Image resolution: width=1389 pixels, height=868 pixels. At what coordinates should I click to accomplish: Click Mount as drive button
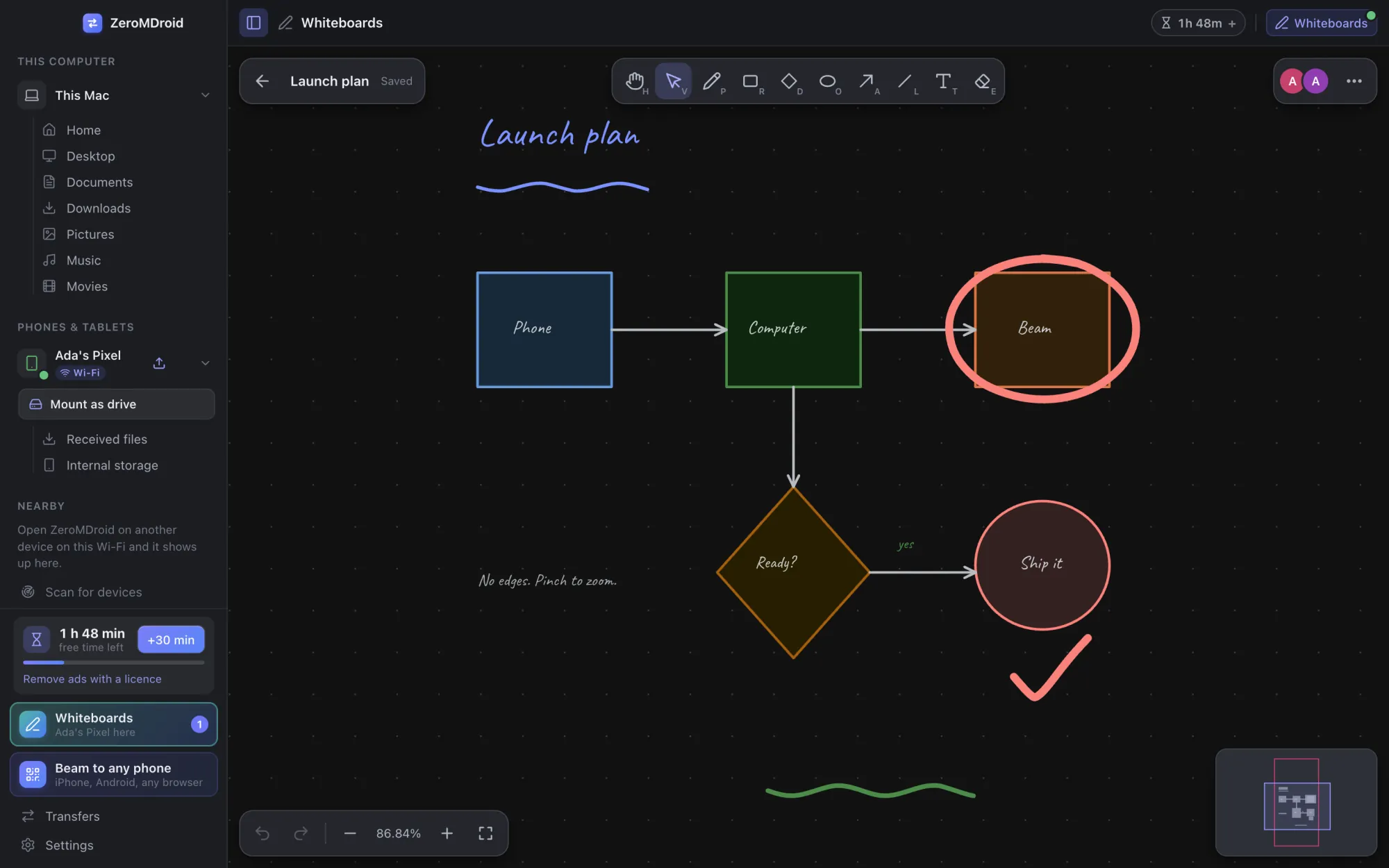click(117, 404)
